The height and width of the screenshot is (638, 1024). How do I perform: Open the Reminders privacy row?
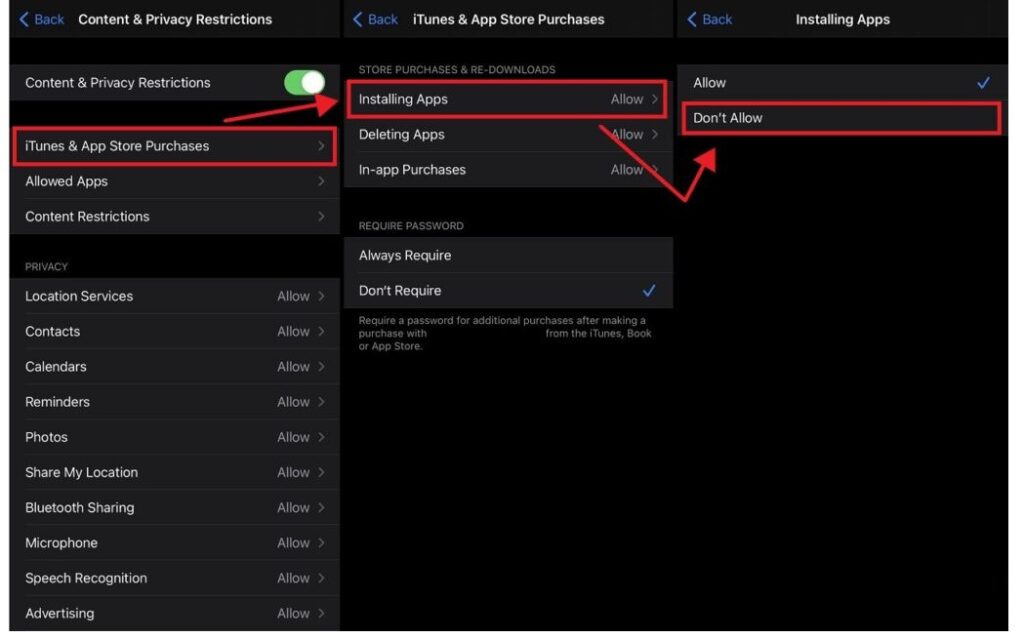coord(174,402)
